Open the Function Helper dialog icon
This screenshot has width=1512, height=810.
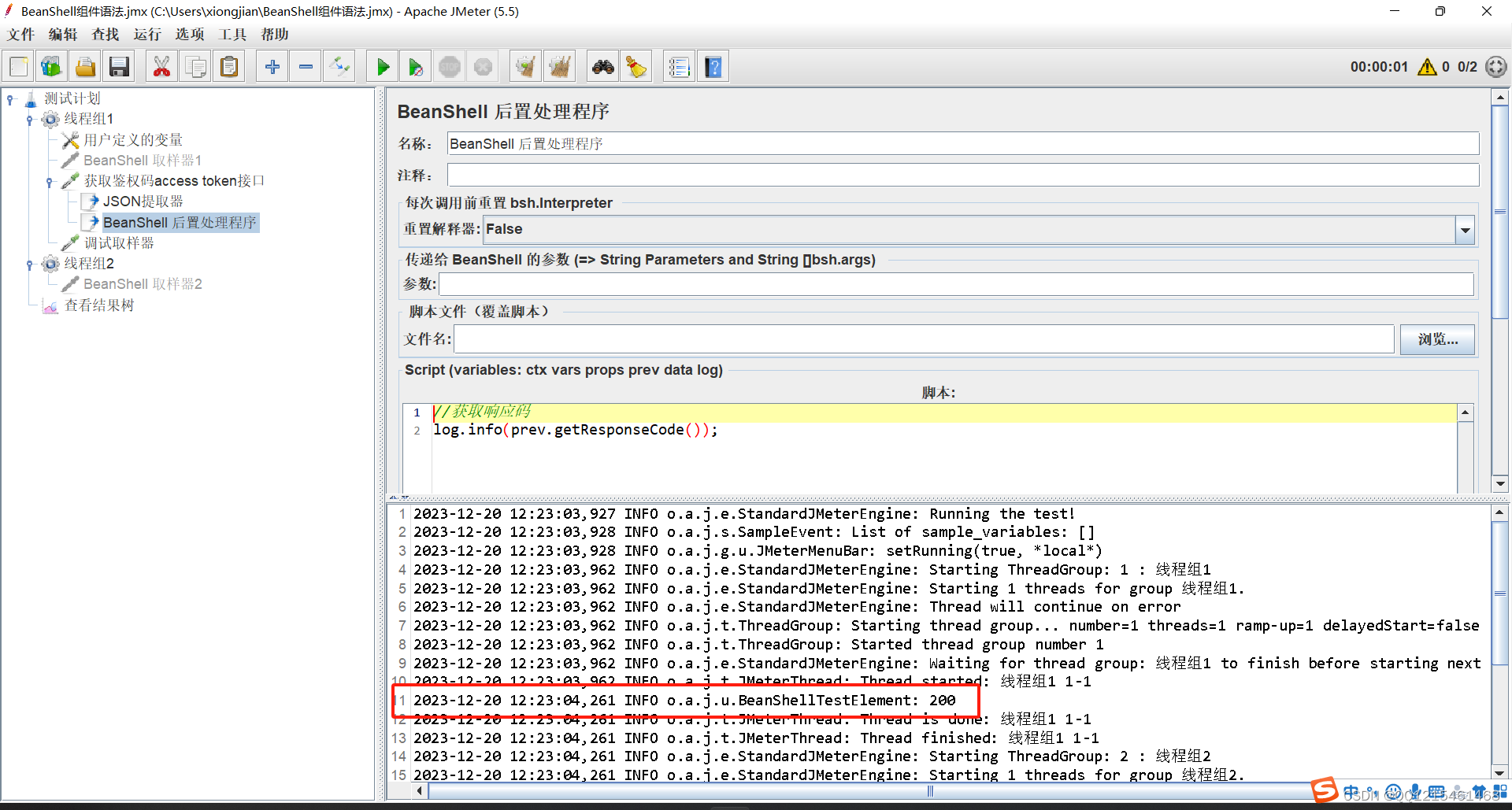(x=679, y=67)
